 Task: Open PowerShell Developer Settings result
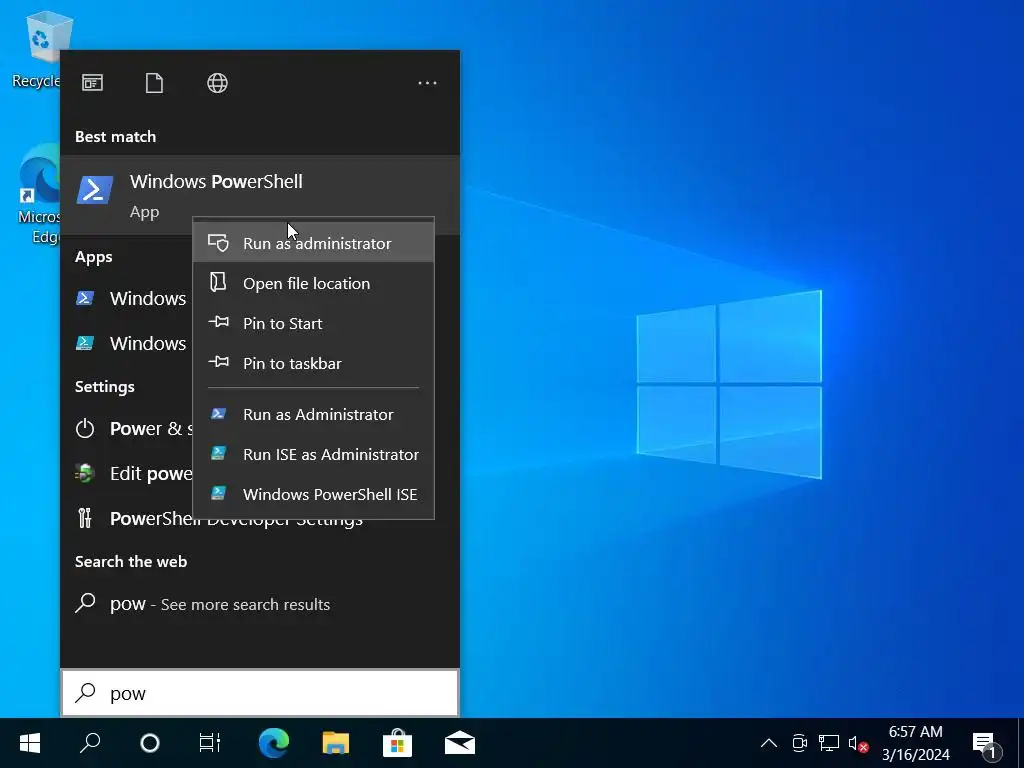pos(260,519)
